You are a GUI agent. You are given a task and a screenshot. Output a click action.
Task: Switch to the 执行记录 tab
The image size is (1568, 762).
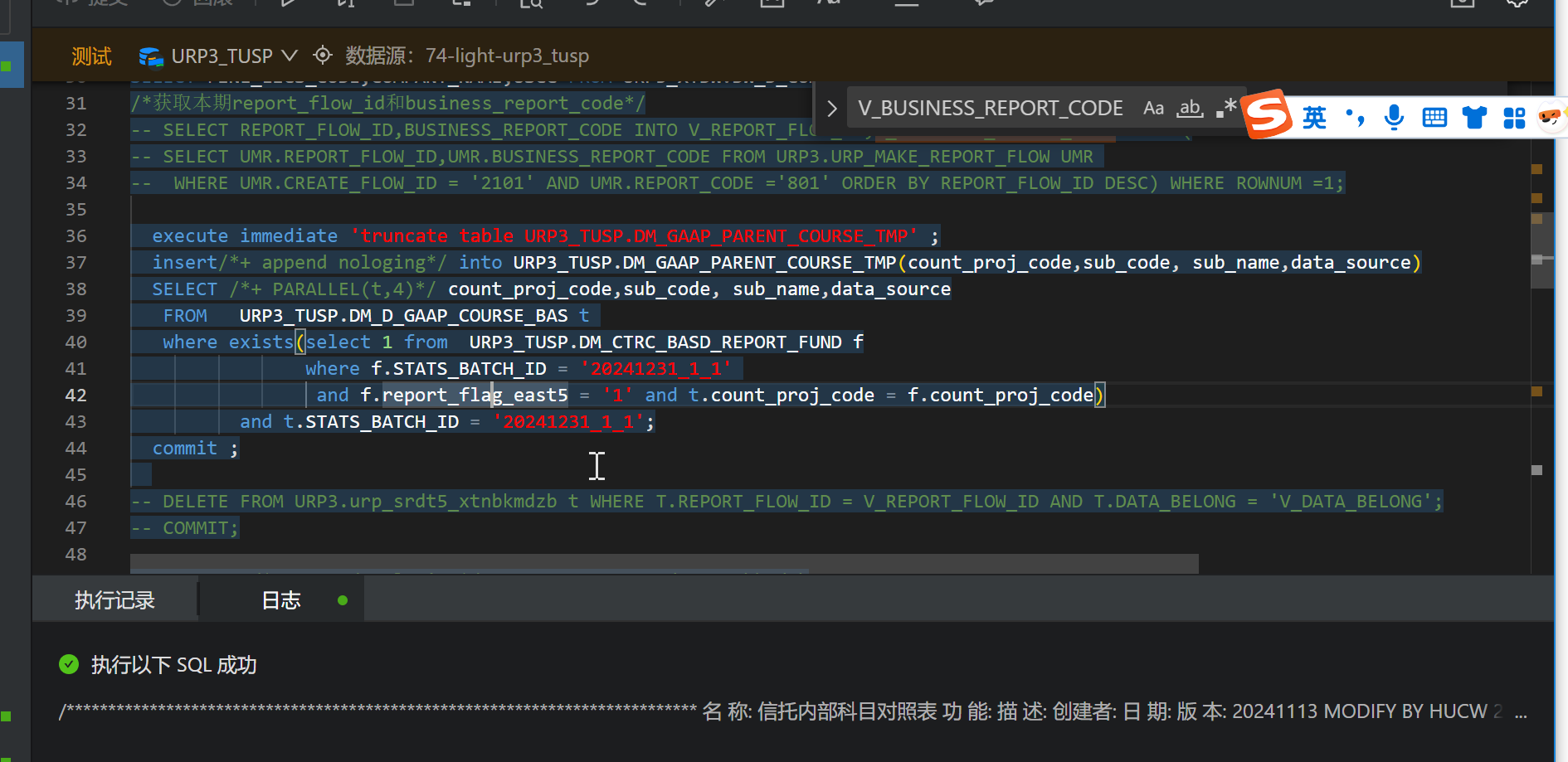tap(115, 600)
